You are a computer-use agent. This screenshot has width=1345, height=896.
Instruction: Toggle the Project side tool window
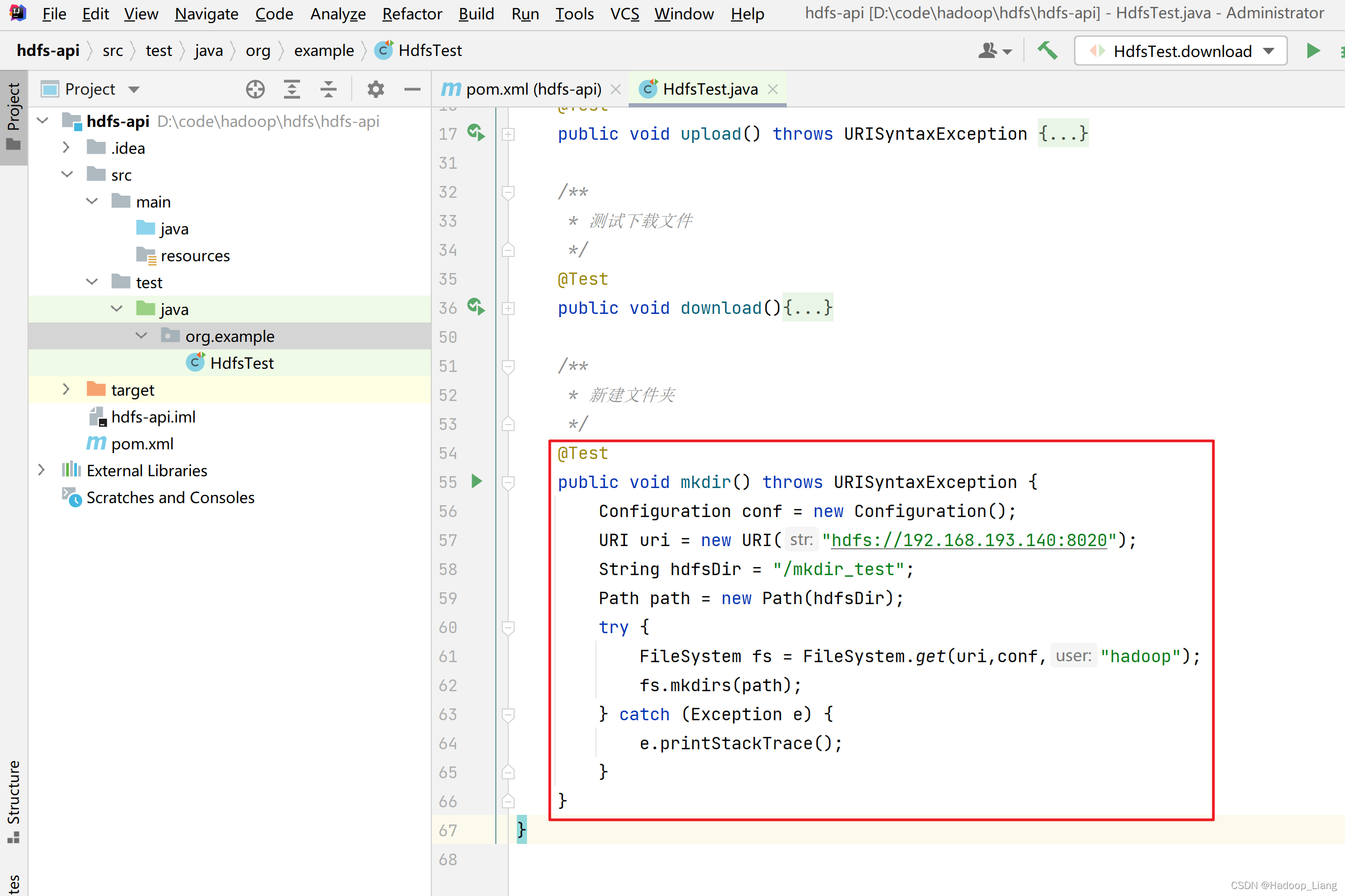[x=14, y=117]
